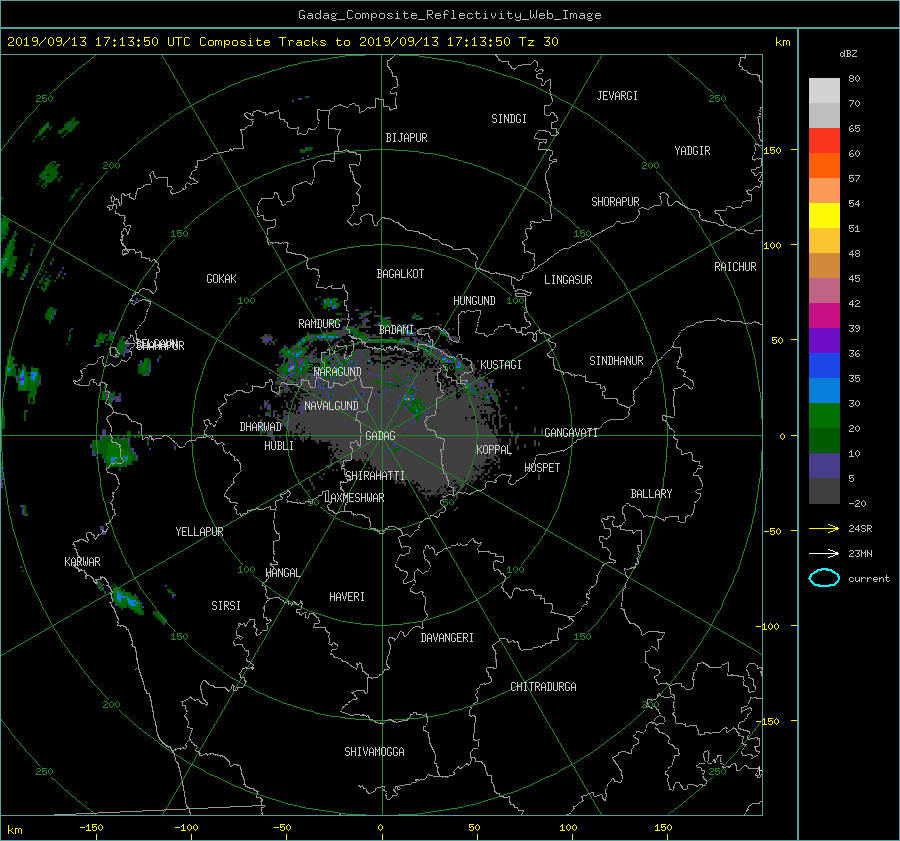Image resolution: width=900 pixels, height=841 pixels.
Task: Click the BADAMI city label
Action: click(396, 330)
